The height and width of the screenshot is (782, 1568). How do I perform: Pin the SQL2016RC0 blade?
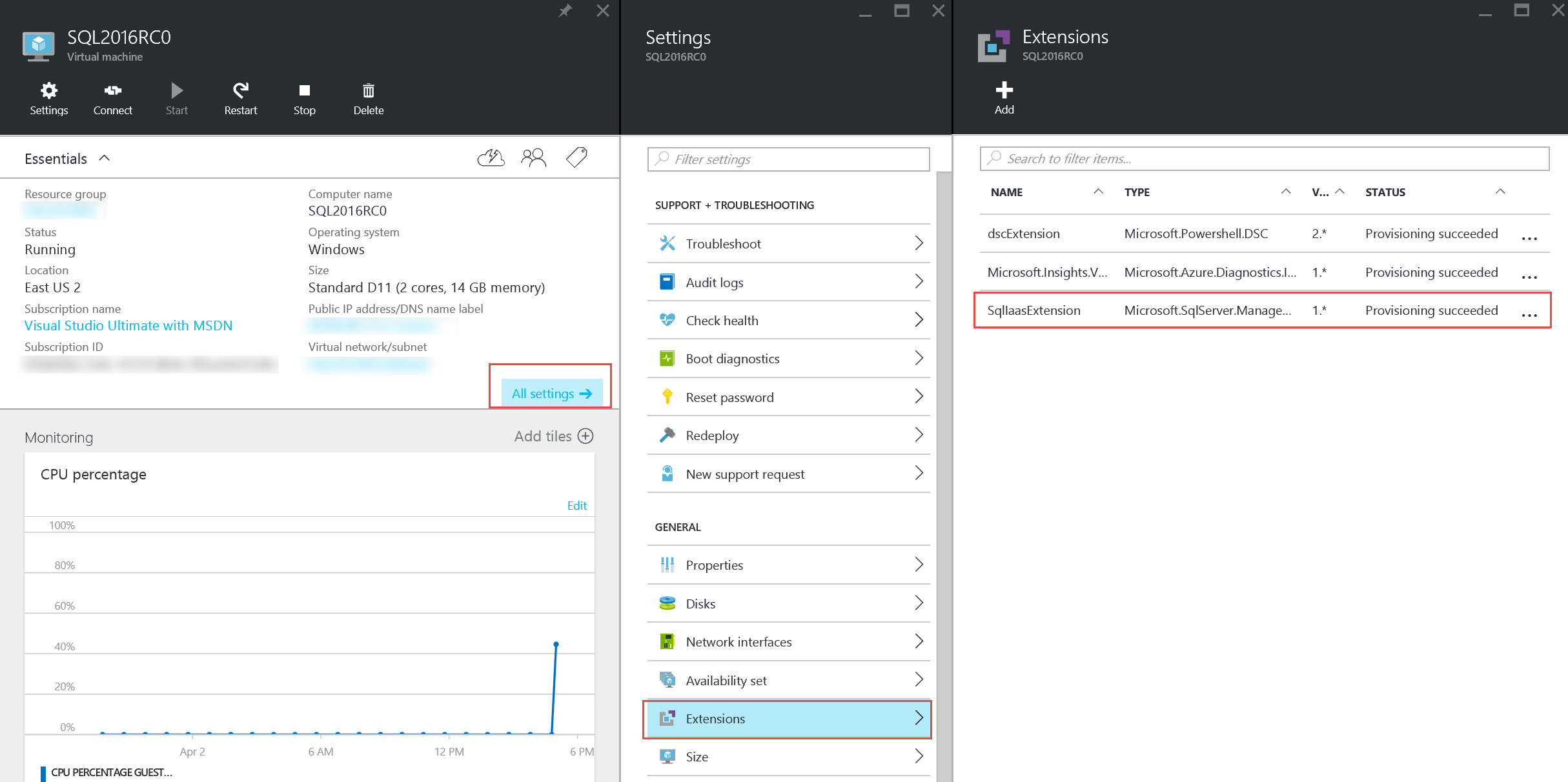click(565, 10)
